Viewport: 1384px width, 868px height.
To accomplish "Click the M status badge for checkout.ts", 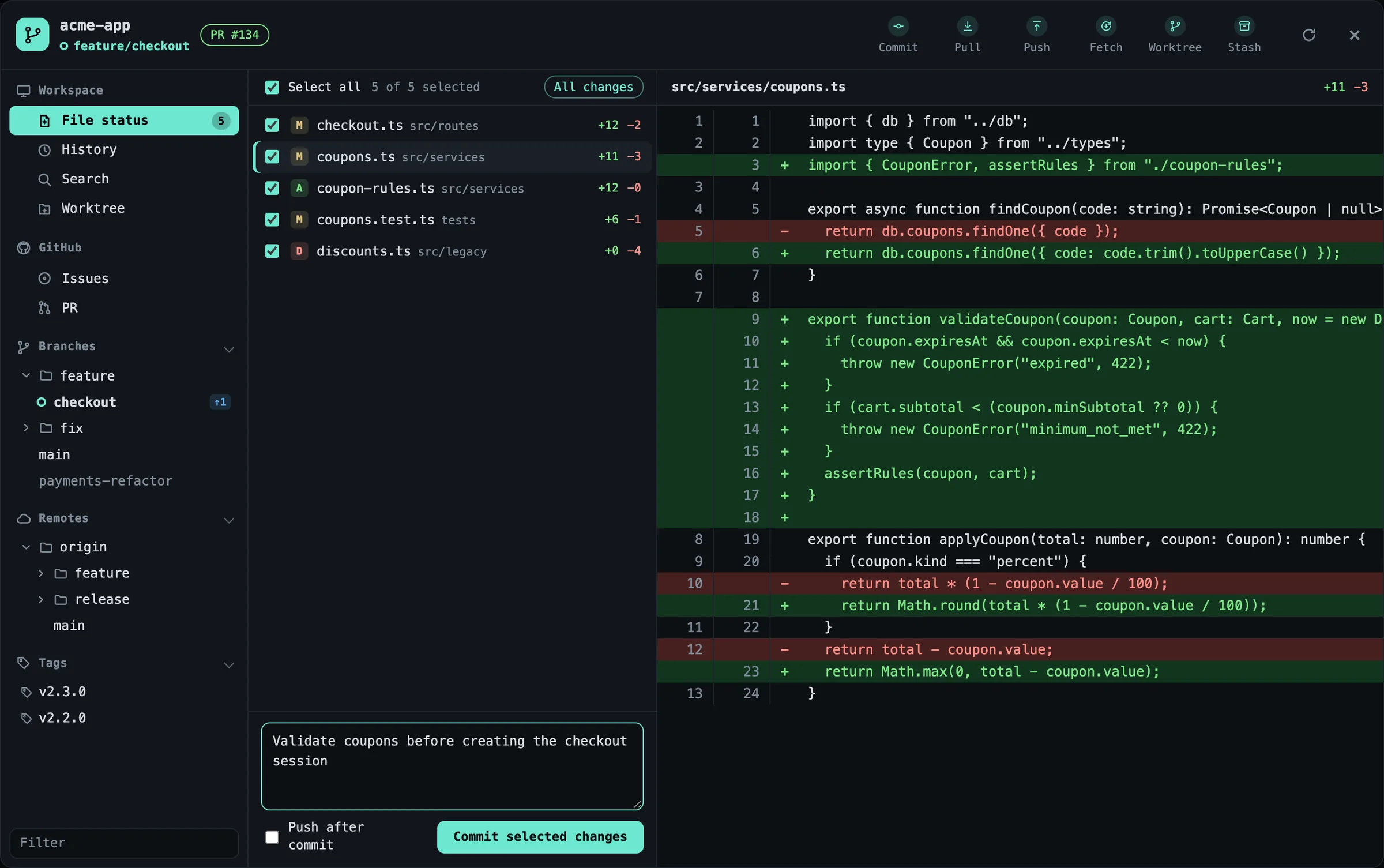I will (299, 125).
